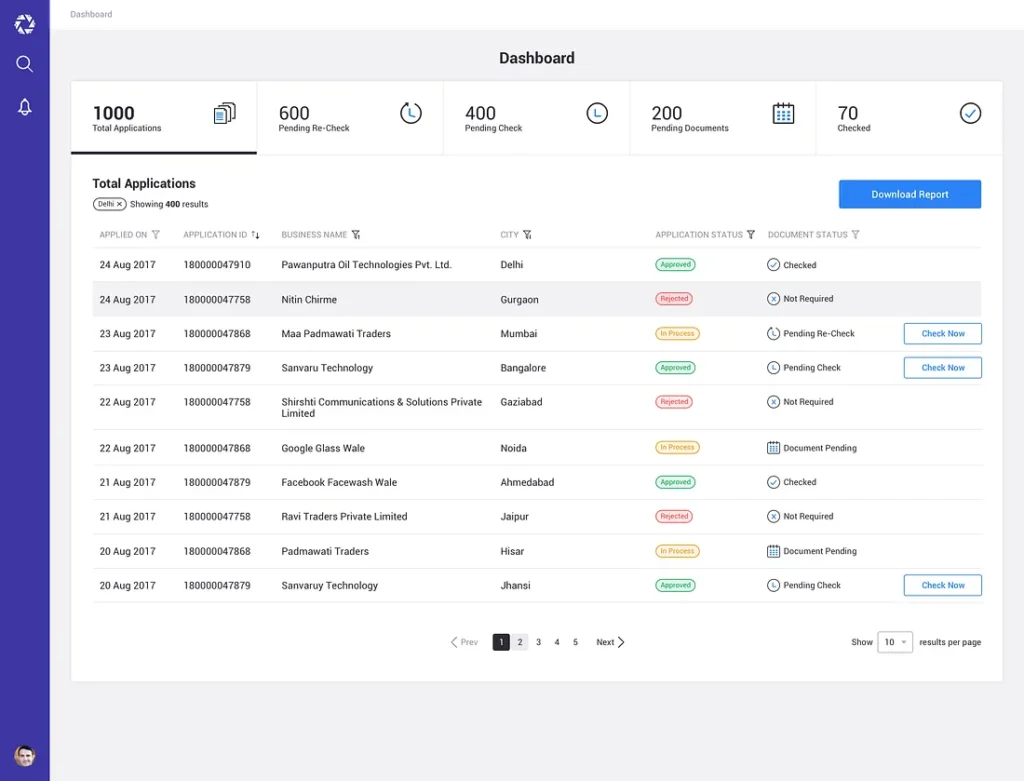
Task: Click the Applied On filter icon
Action: point(155,235)
